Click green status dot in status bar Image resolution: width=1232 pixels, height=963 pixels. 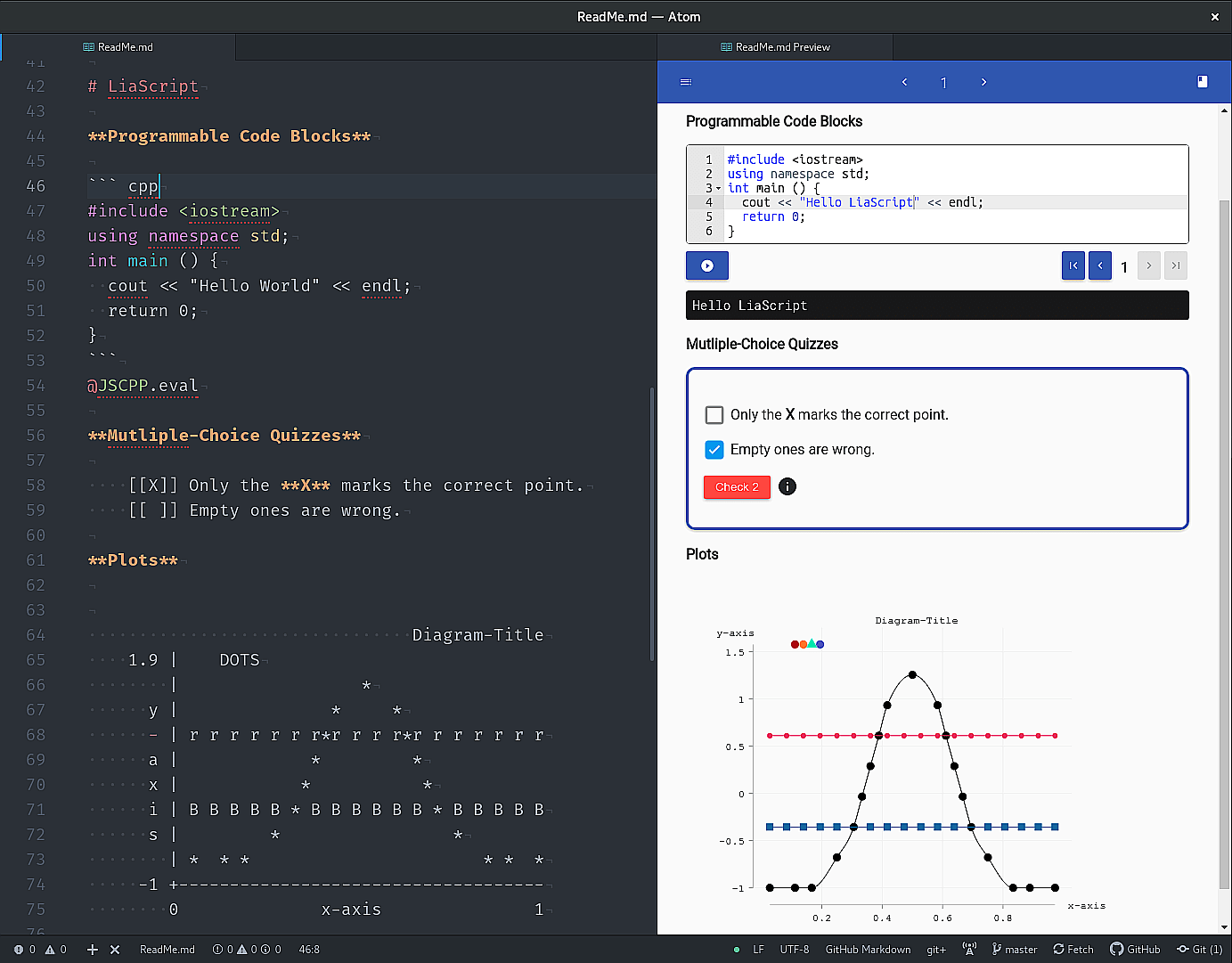click(737, 950)
